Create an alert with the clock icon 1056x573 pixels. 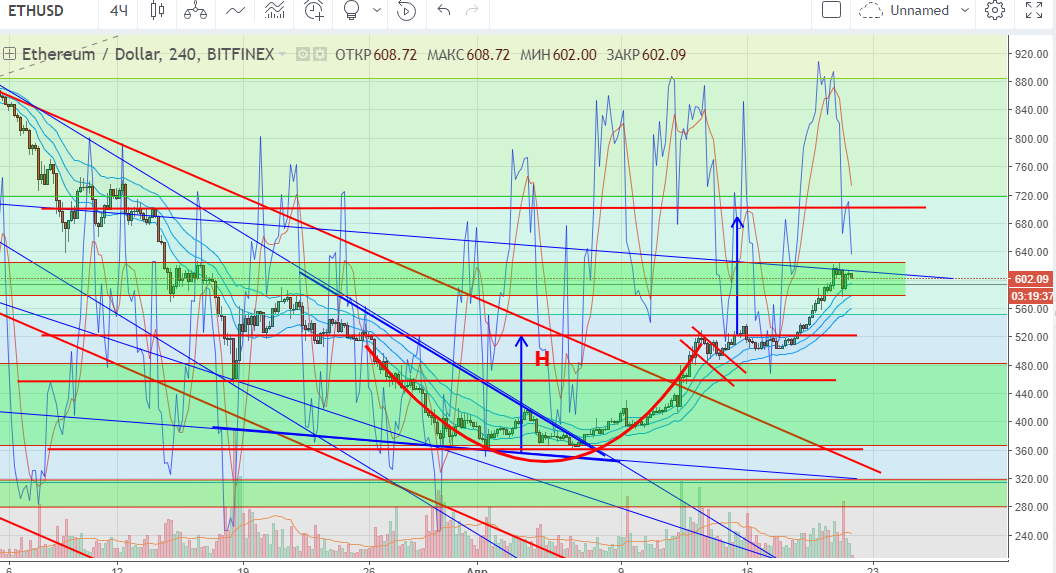pyautogui.click(x=315, y=11)
